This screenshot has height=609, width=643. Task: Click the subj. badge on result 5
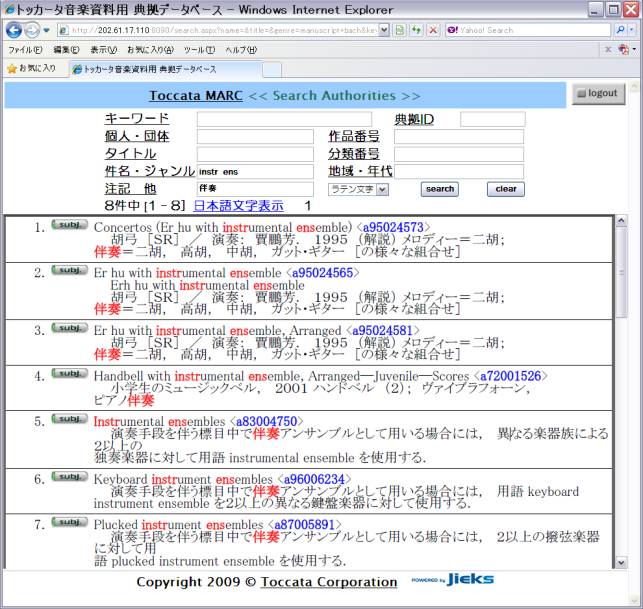point(69,419)
